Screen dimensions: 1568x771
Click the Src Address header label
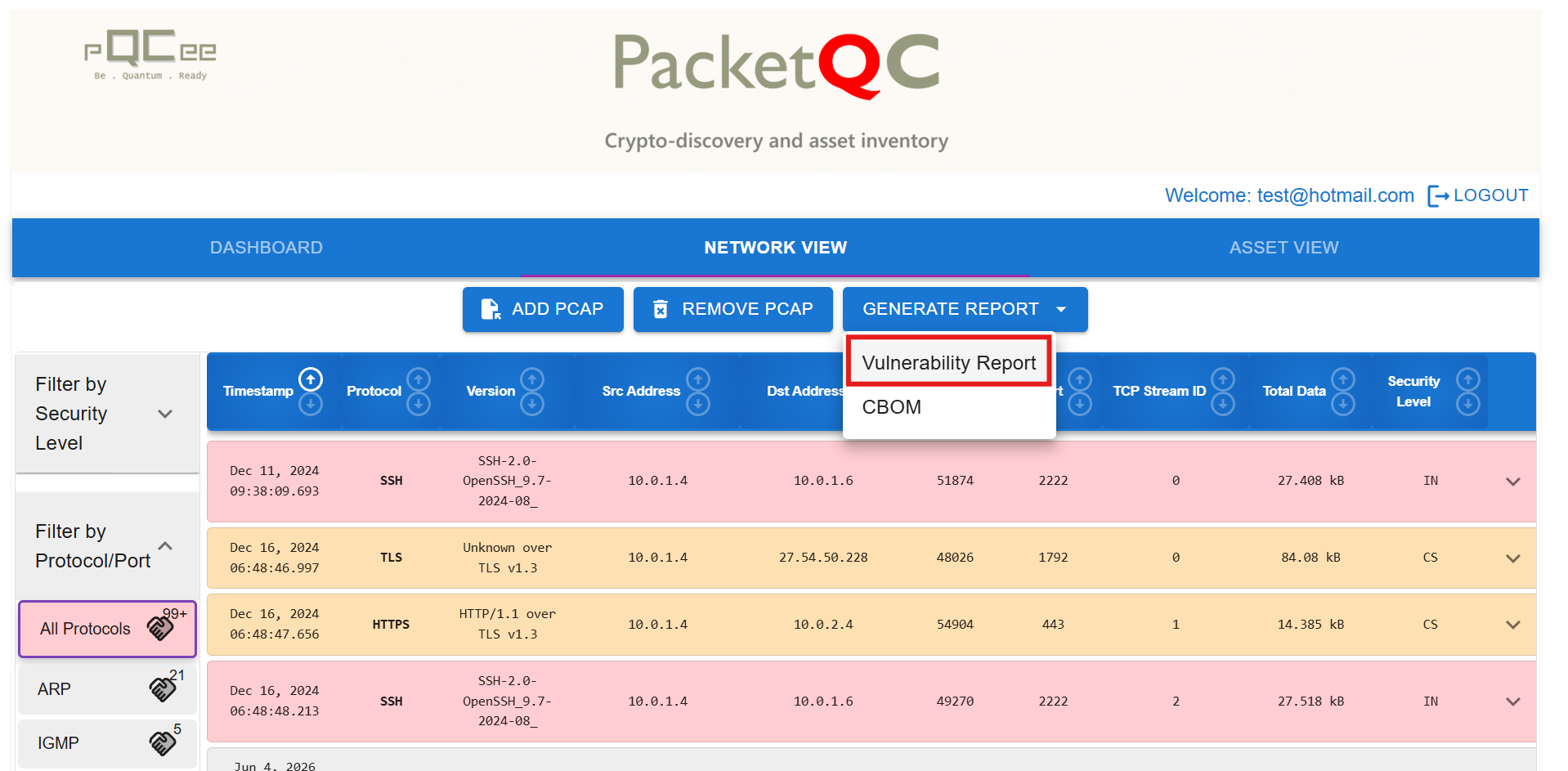(x=641, y=391)
